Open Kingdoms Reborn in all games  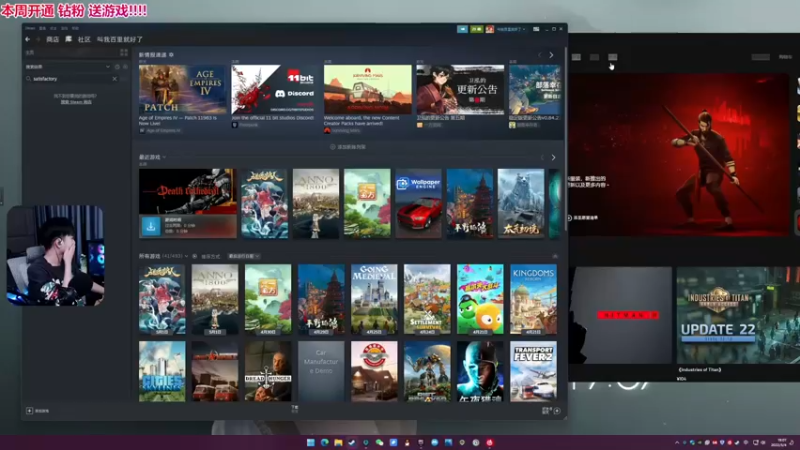(x=533, y=299)
